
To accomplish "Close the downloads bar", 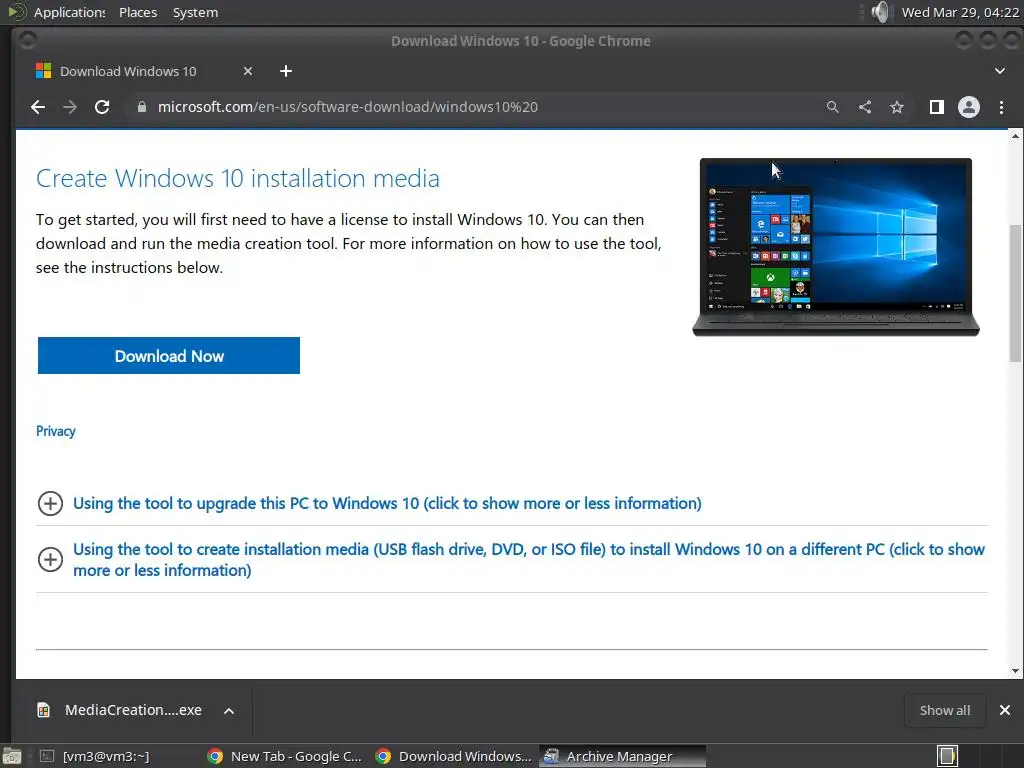I will [x=1005, y=710].
